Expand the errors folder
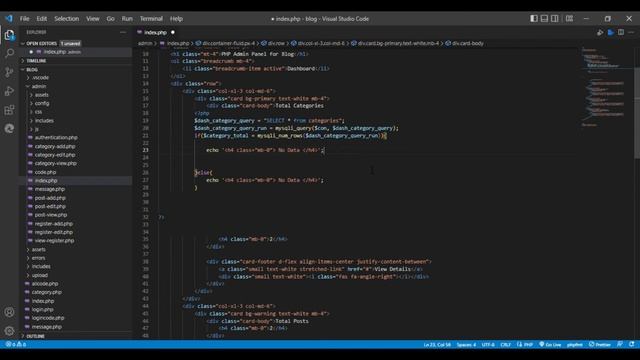 point(38,258)
